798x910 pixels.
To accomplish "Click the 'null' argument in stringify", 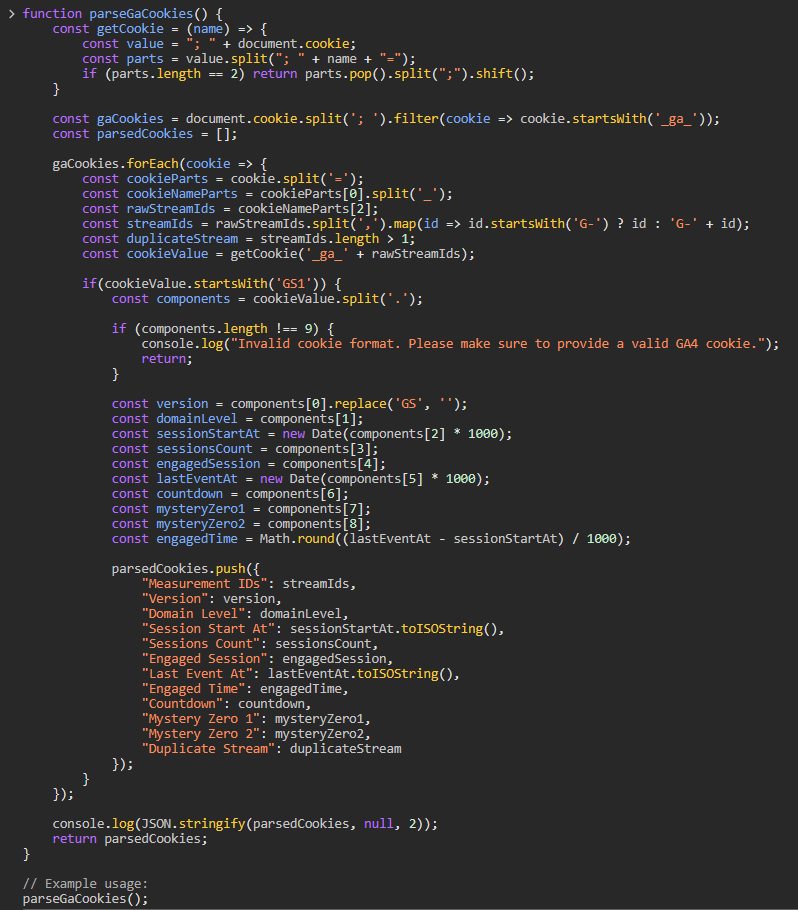I will click(378, 825).
